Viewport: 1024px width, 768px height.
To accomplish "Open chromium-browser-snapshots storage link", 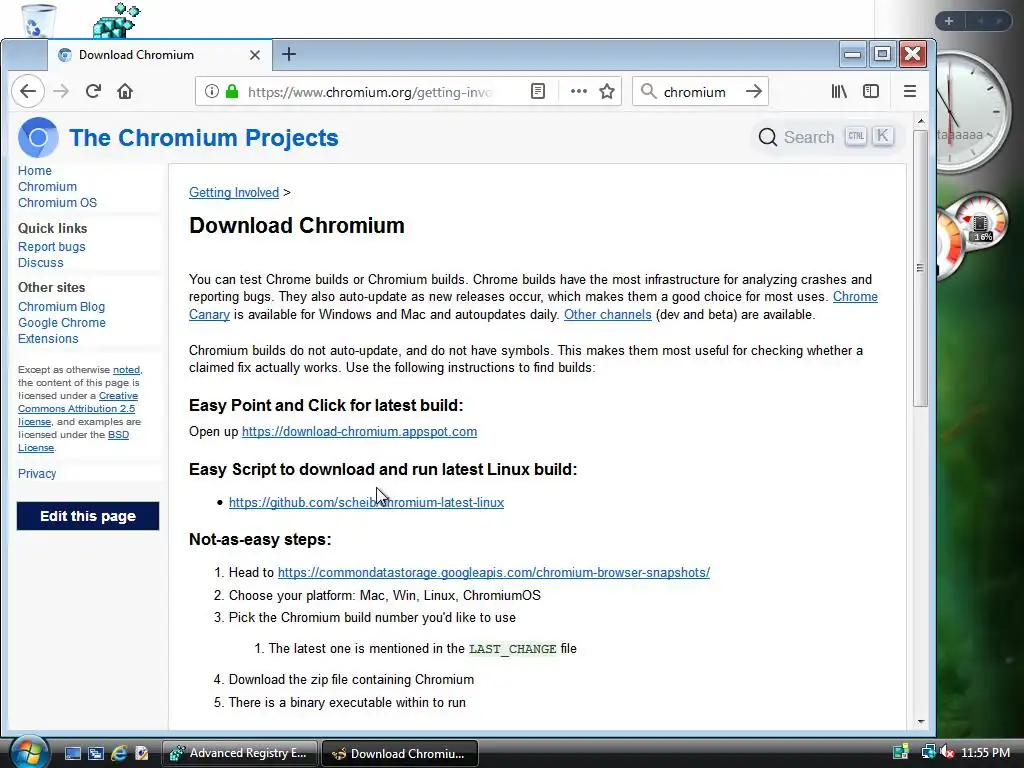I will pyautogui.click(x=494, y=573).
